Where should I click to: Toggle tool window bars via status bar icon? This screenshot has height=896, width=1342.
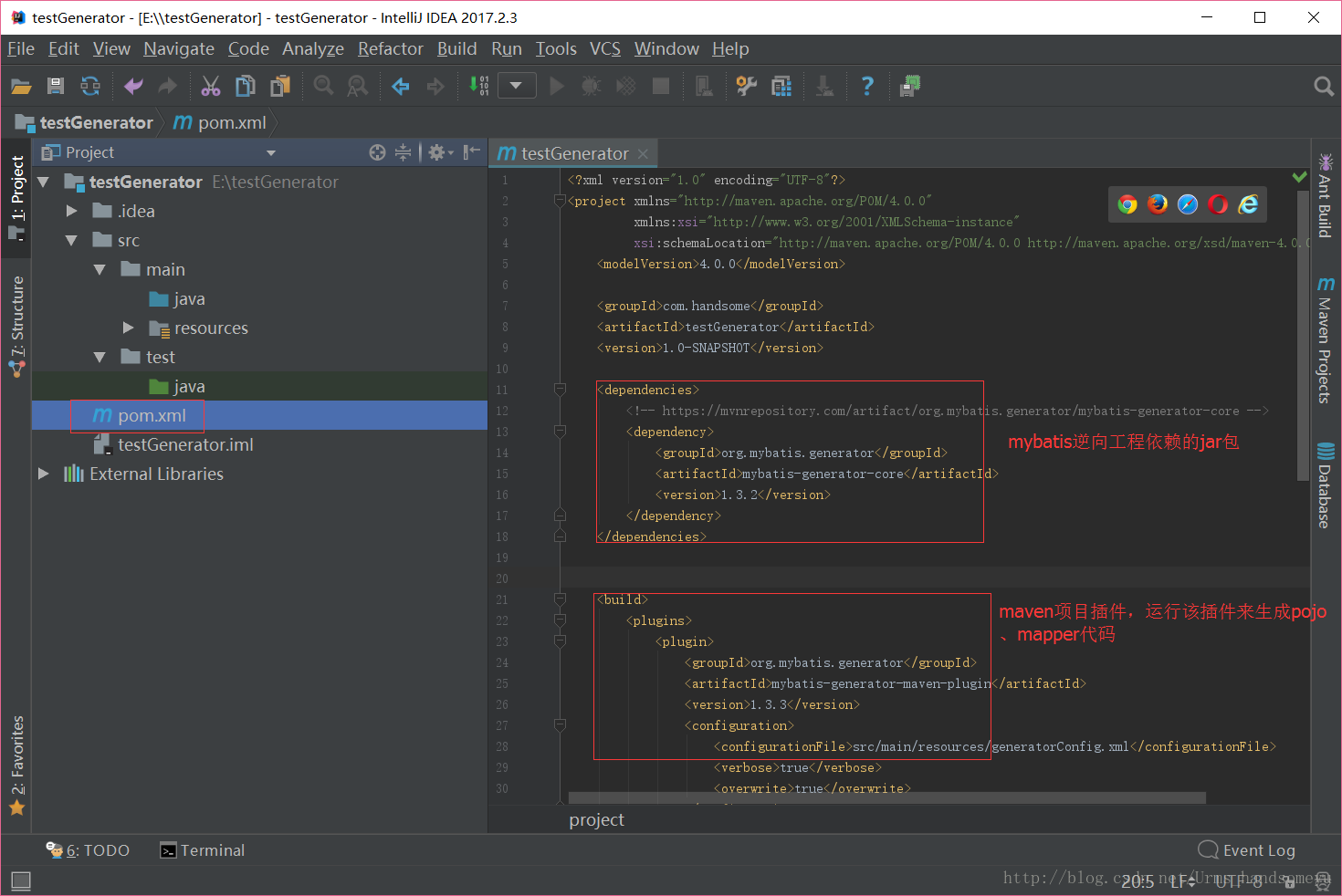coord(21,880)
